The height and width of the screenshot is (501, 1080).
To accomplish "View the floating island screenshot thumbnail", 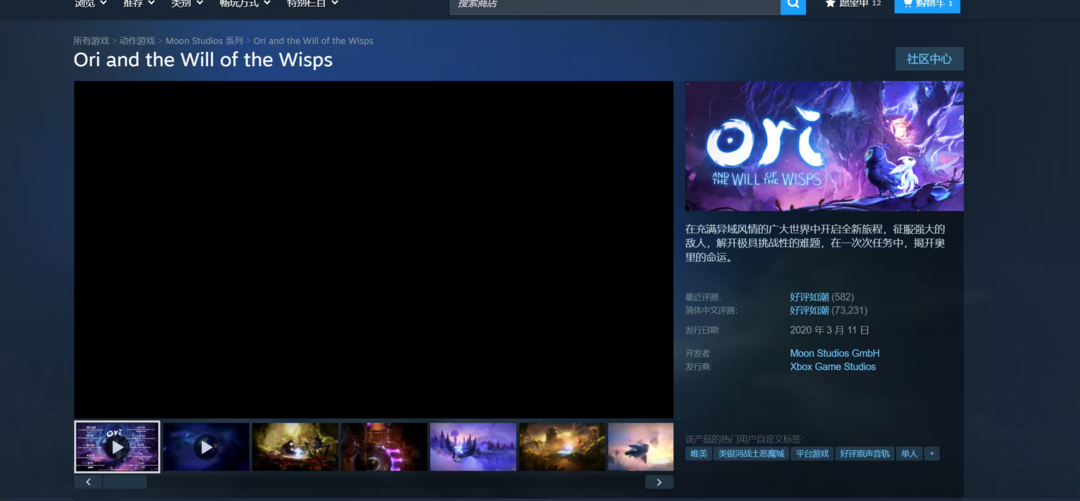I will point(641,447).
